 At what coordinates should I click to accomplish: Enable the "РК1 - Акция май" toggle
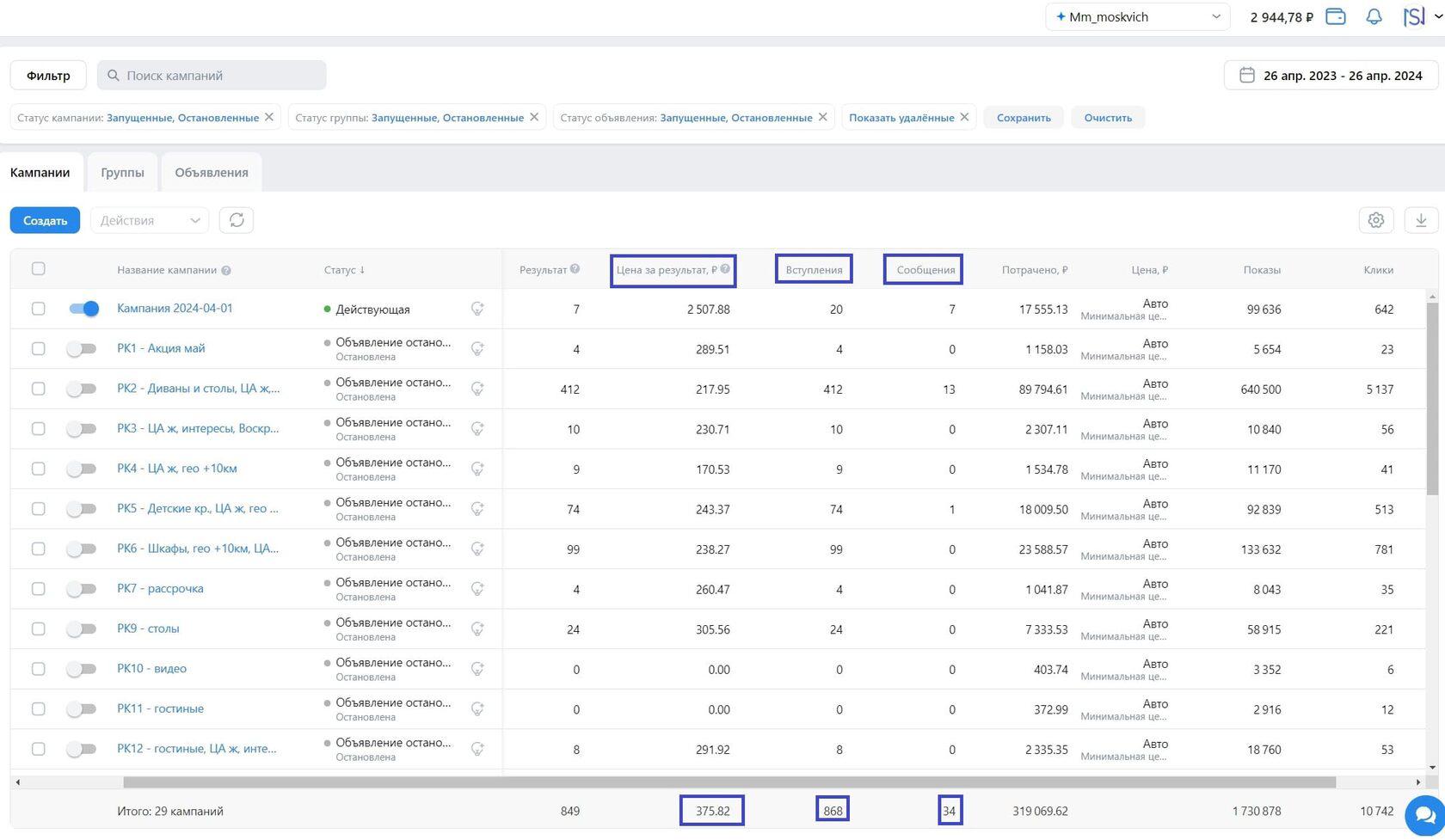pyautogui.click(x=82, y=348)
